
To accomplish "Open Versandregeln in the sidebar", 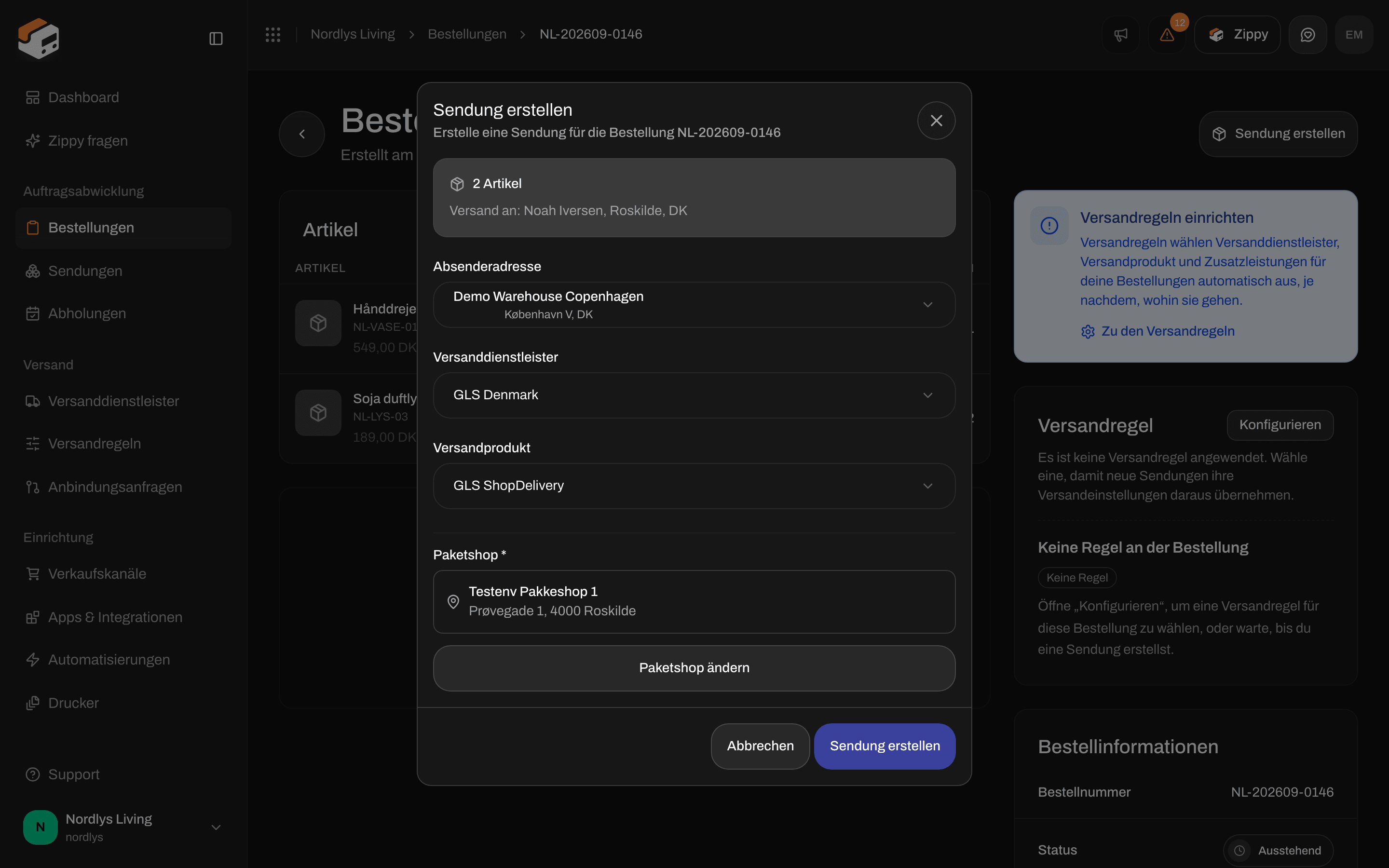I will [123, 444].
